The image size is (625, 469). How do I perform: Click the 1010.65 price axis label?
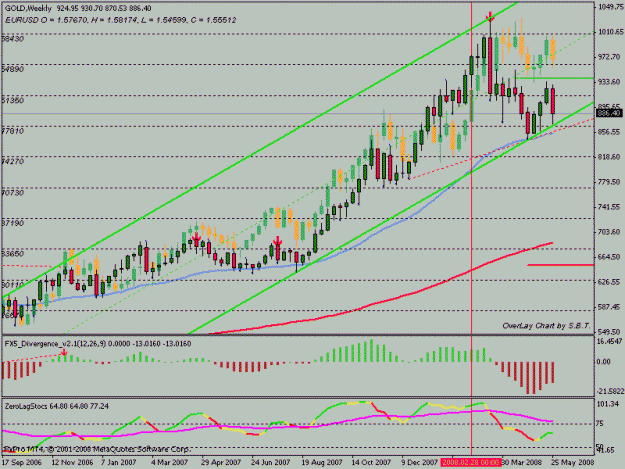pyautogui.click(x=610, y=32)
